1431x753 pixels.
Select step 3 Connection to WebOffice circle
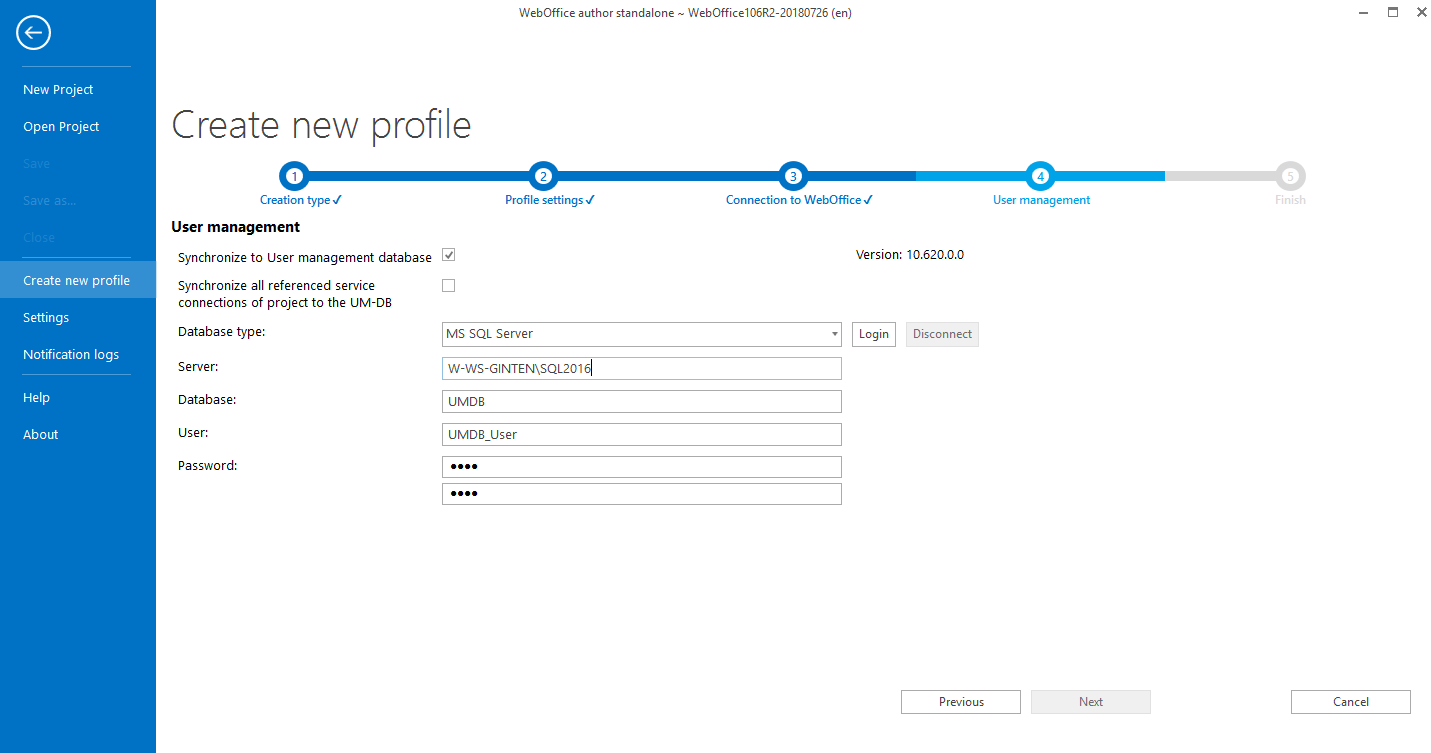click(793, 175)
